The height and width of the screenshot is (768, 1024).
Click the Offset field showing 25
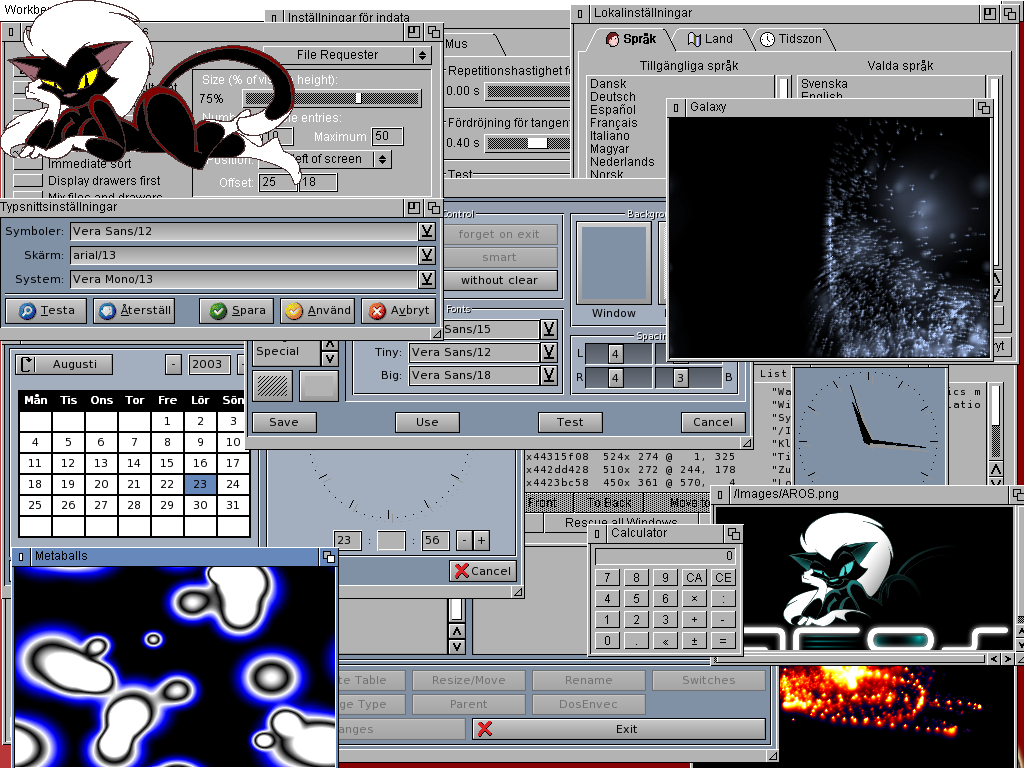[x=278, y=182]
